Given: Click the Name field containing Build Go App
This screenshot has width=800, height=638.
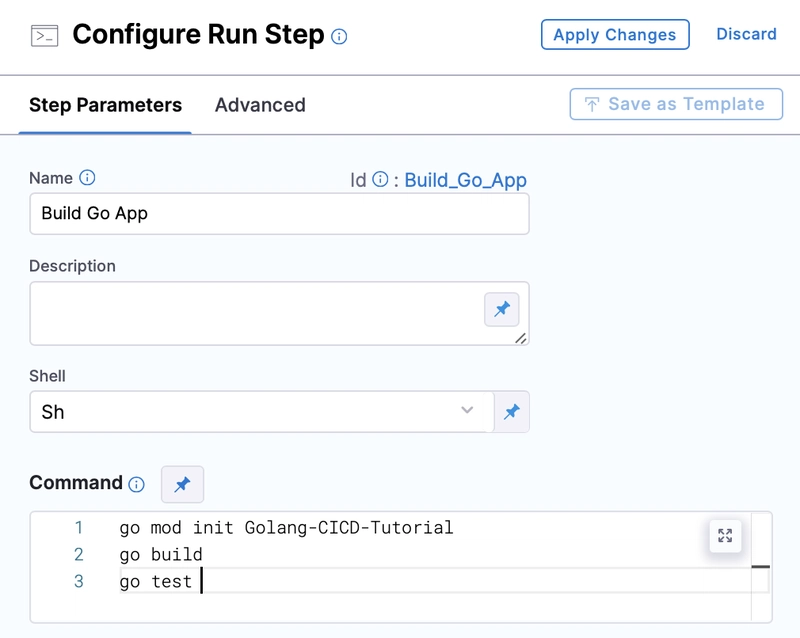Looking at the screenshot, I should (x=279, y=214).
